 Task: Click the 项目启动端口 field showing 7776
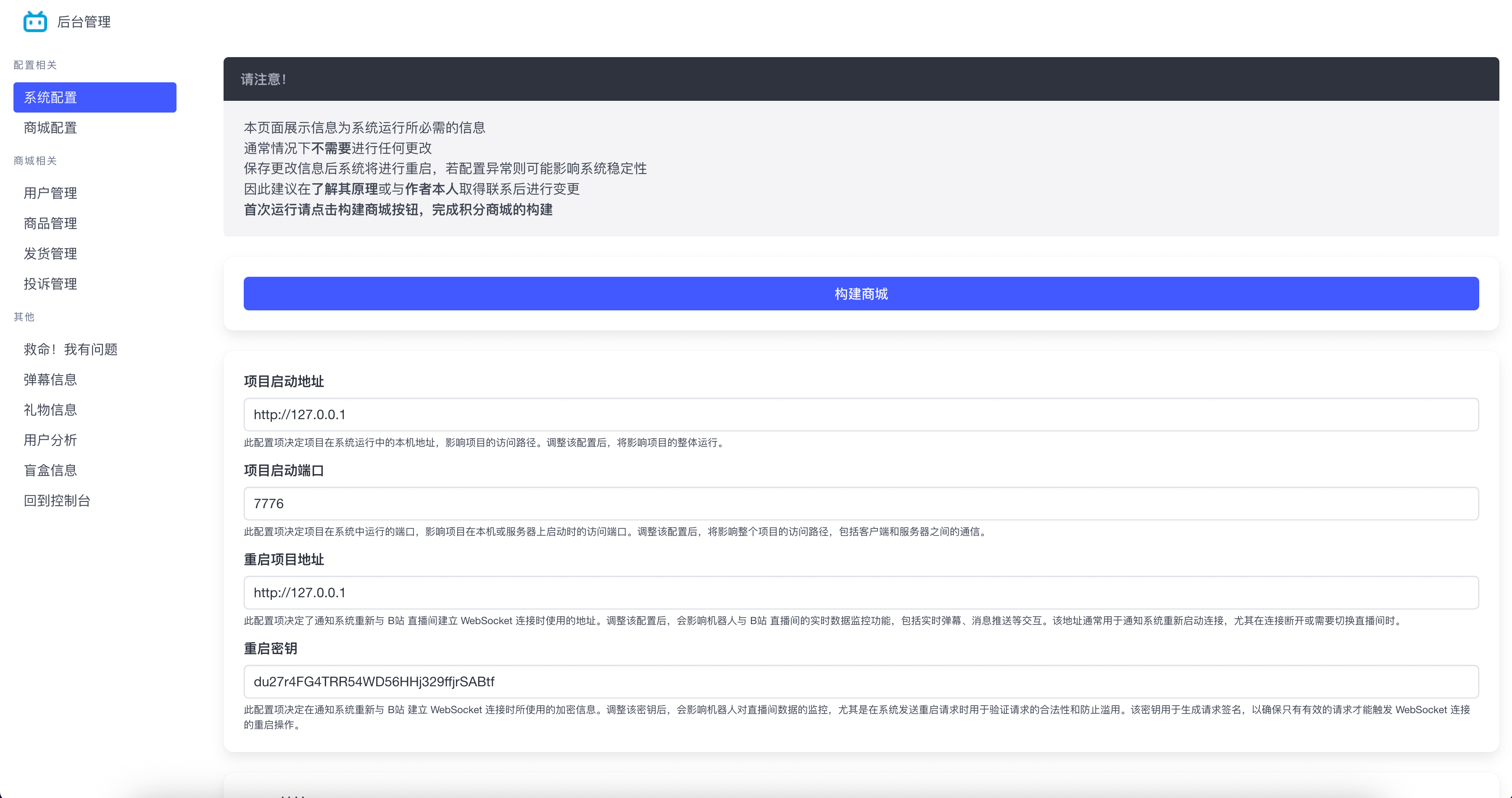click(x=861, y=504)
